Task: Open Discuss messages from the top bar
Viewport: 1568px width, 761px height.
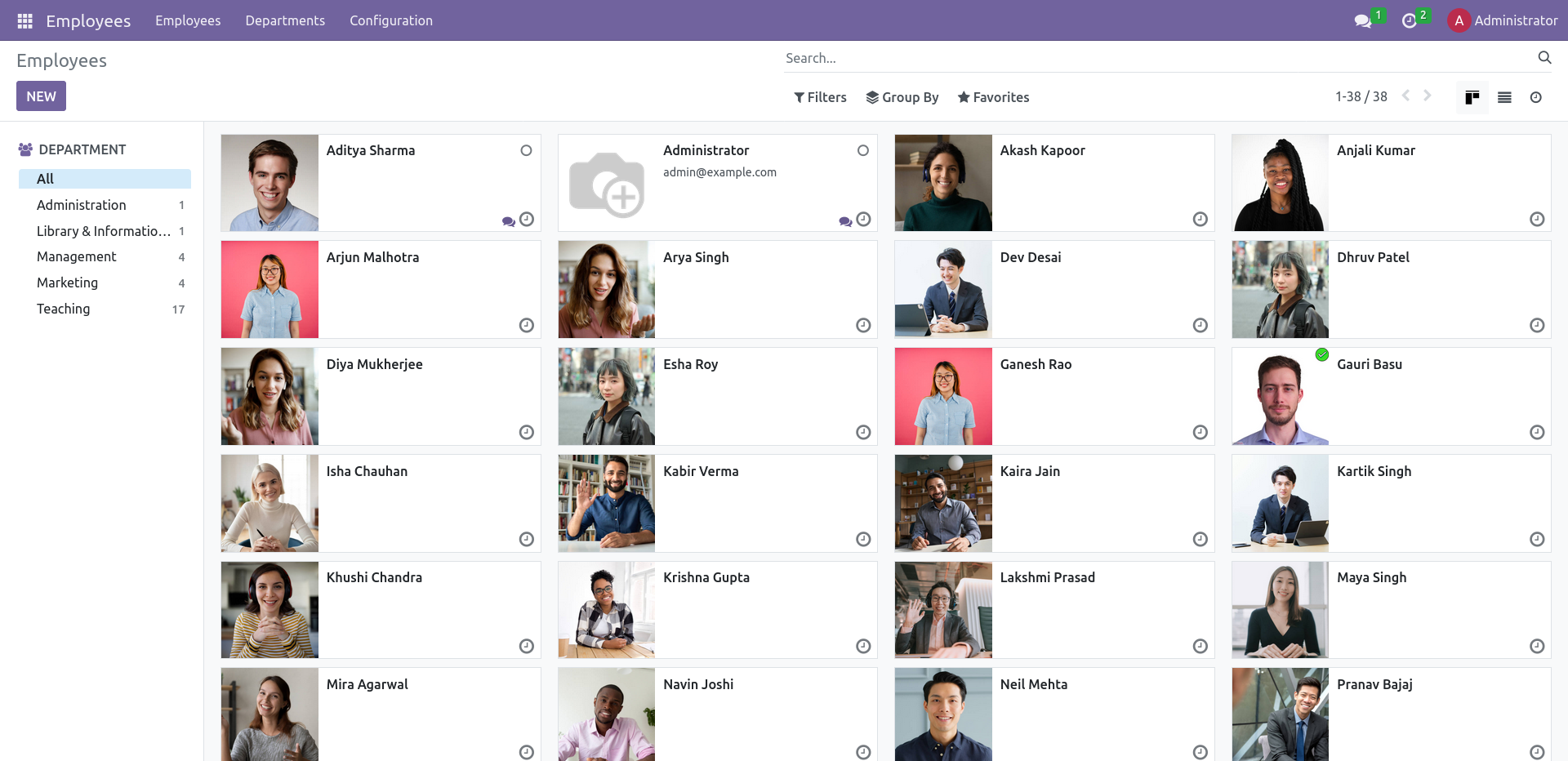Action: click(1362, 20)
